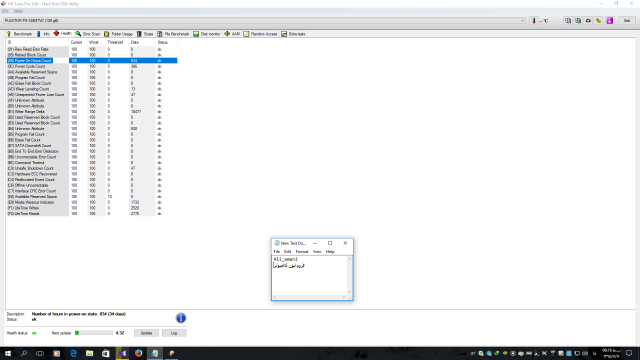Select the Wear Range Delta row

pos(92,111)
